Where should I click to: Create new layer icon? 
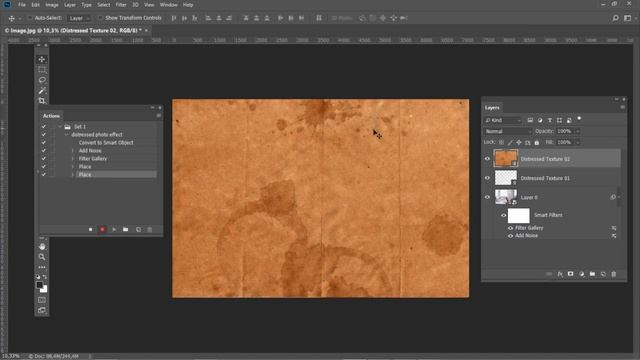coord(603,274)
